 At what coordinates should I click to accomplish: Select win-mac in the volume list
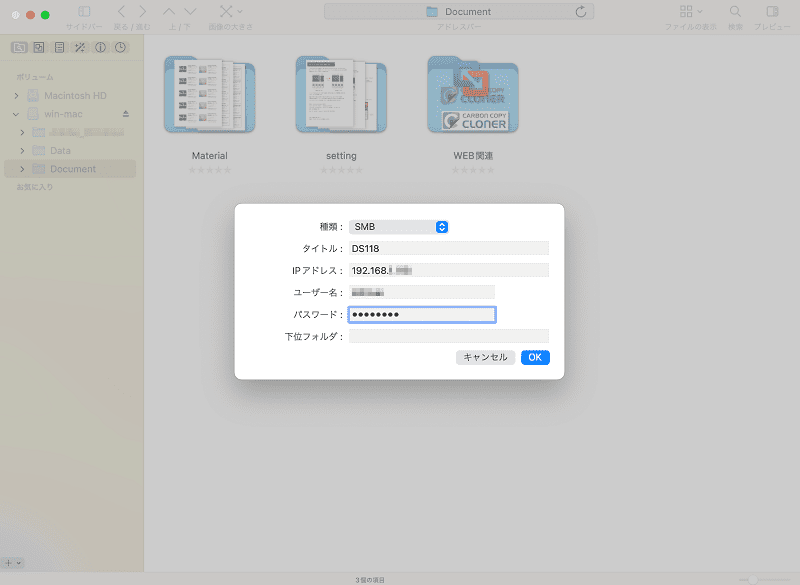point(63,114)
